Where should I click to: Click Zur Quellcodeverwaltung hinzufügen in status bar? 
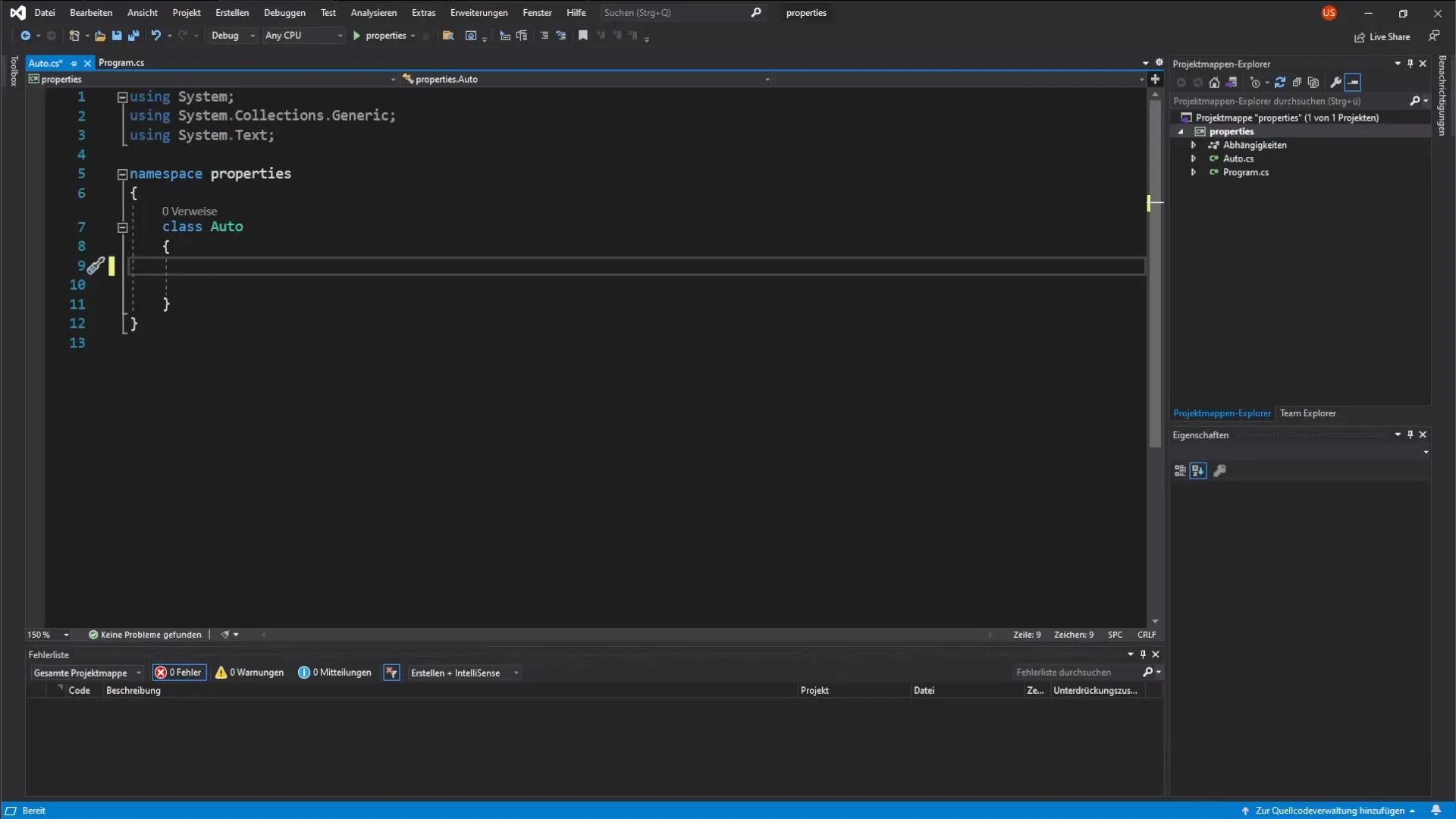(x=1329, y=811)
